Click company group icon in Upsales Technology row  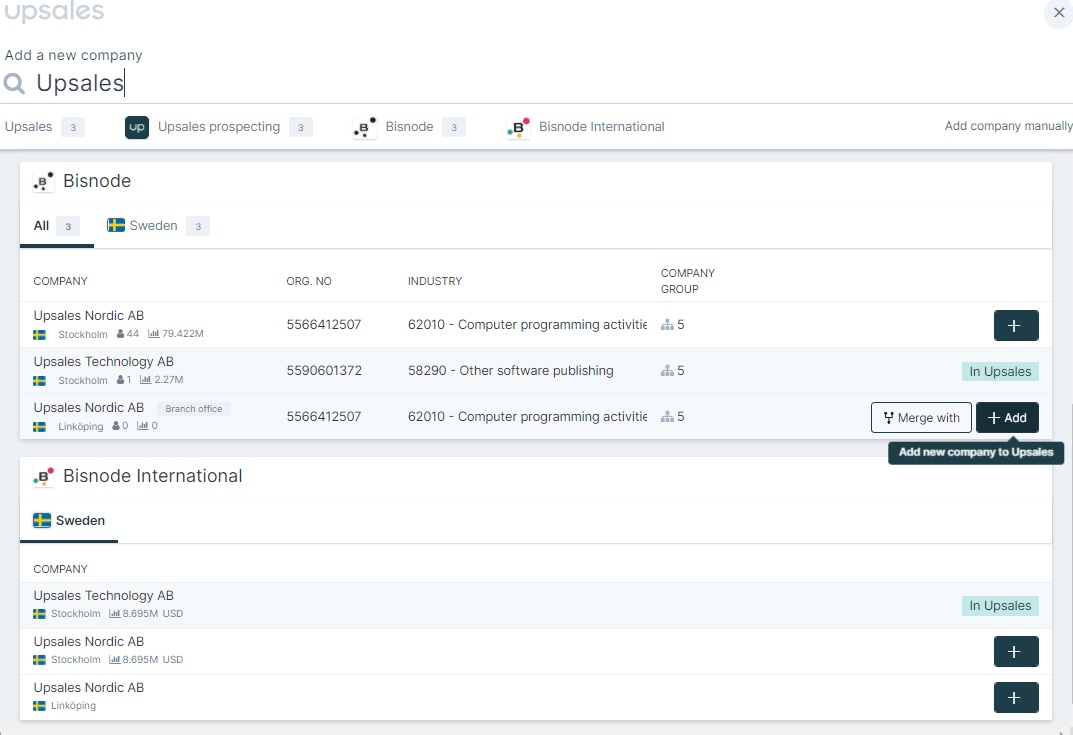click(667, 371)
